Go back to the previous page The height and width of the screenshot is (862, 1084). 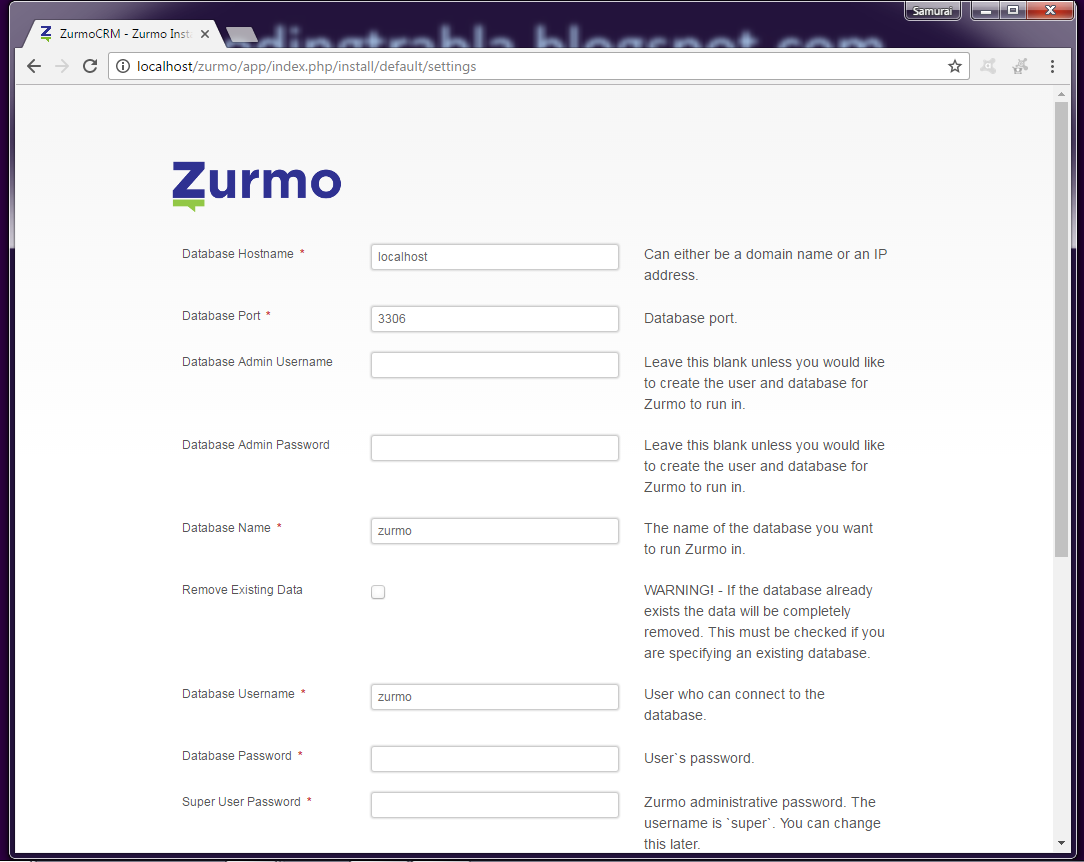click(x=33, y=66)
